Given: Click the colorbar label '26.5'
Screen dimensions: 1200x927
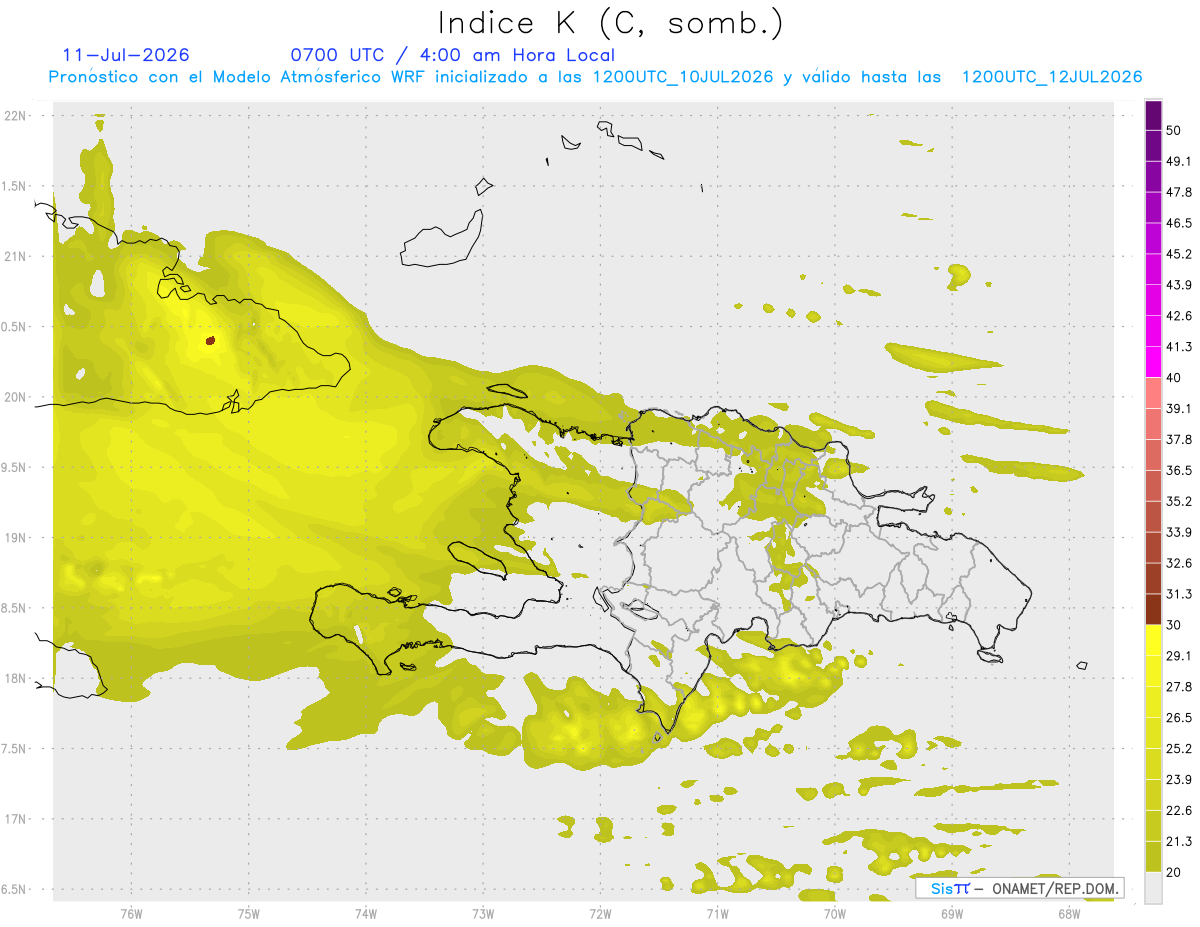Looking at the screenshot, I should 1179,717.
